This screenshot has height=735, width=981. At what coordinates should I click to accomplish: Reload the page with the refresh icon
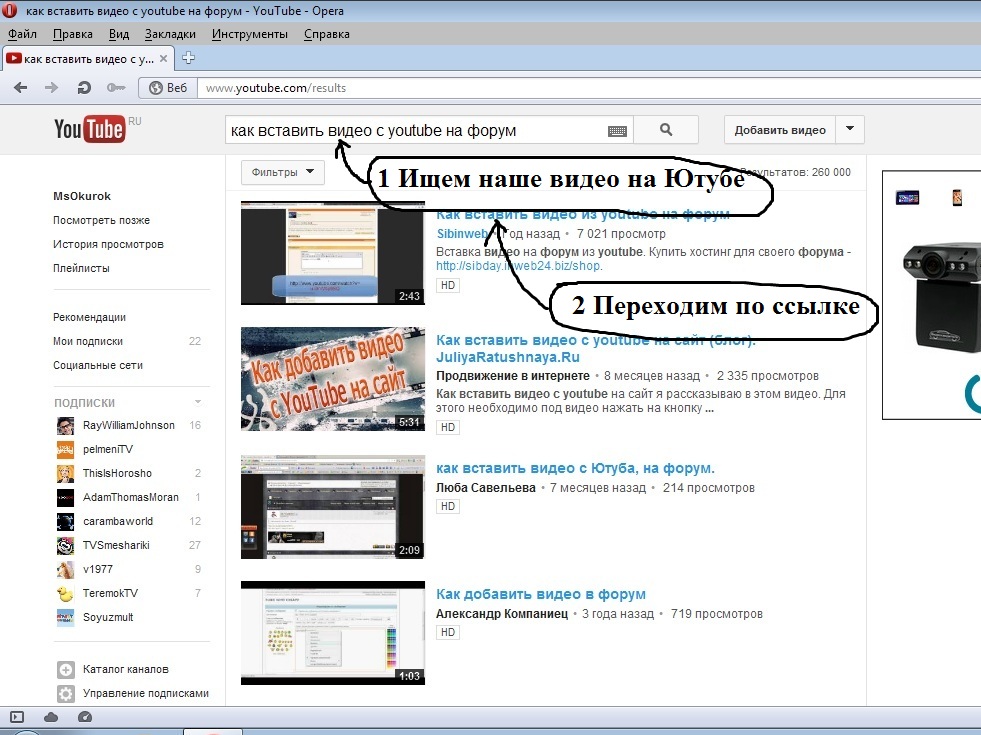point(84,88)
